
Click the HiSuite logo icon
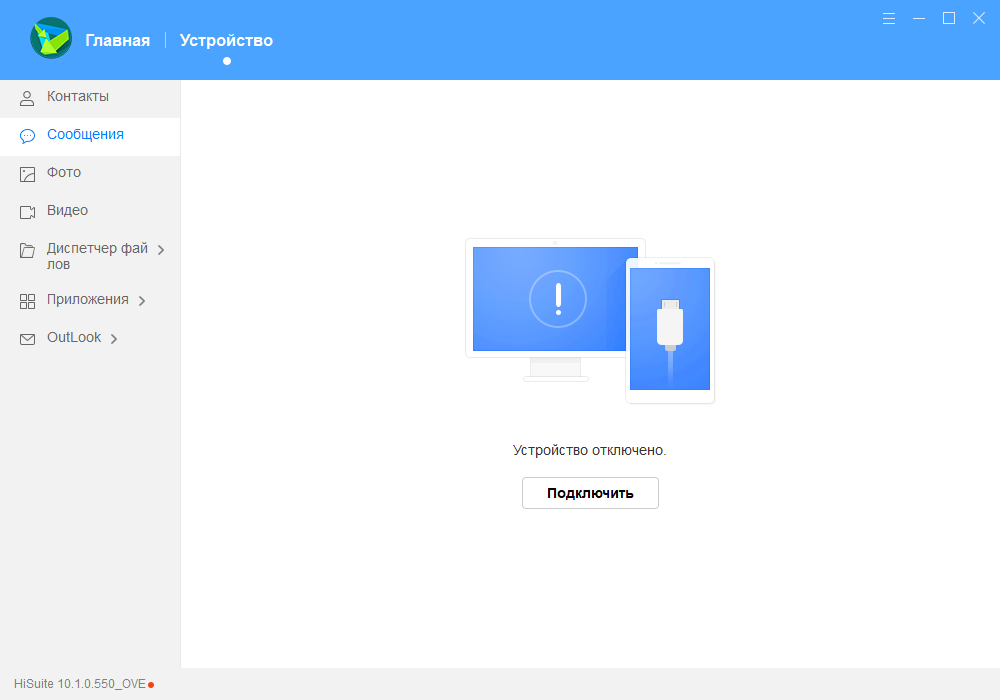tap(51, 38)
